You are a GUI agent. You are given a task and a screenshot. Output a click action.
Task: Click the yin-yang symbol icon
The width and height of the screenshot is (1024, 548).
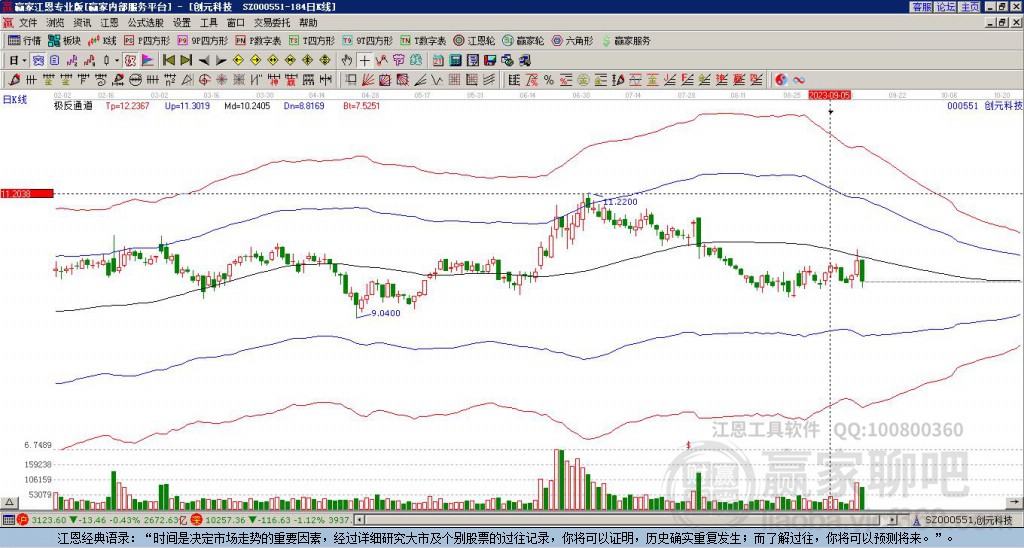(x=781, y=80)
